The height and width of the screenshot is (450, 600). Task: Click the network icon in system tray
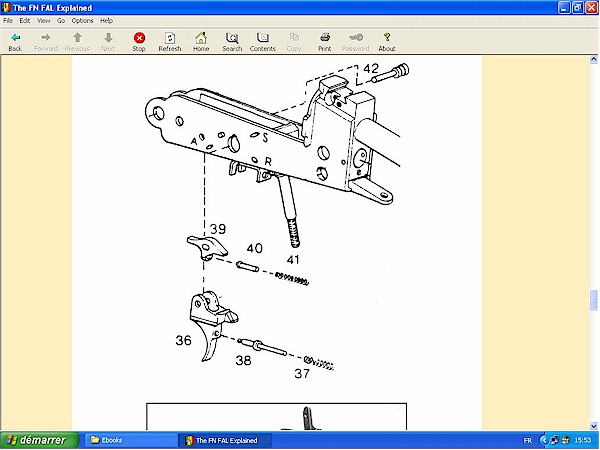554,440
